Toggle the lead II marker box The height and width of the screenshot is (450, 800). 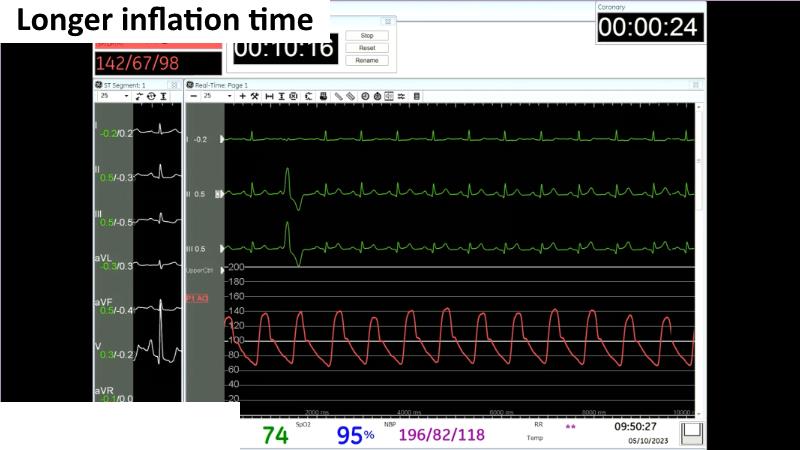[219, 194]
